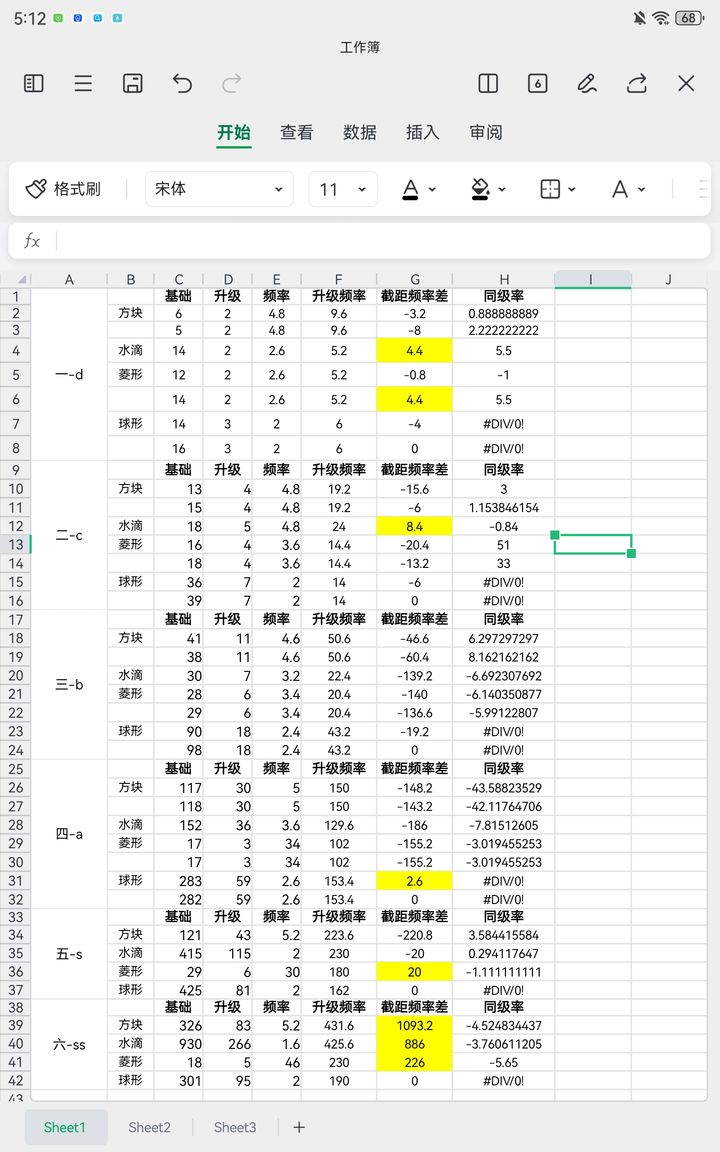Select column G header
720x1152 pixels.
click(415, 279)
